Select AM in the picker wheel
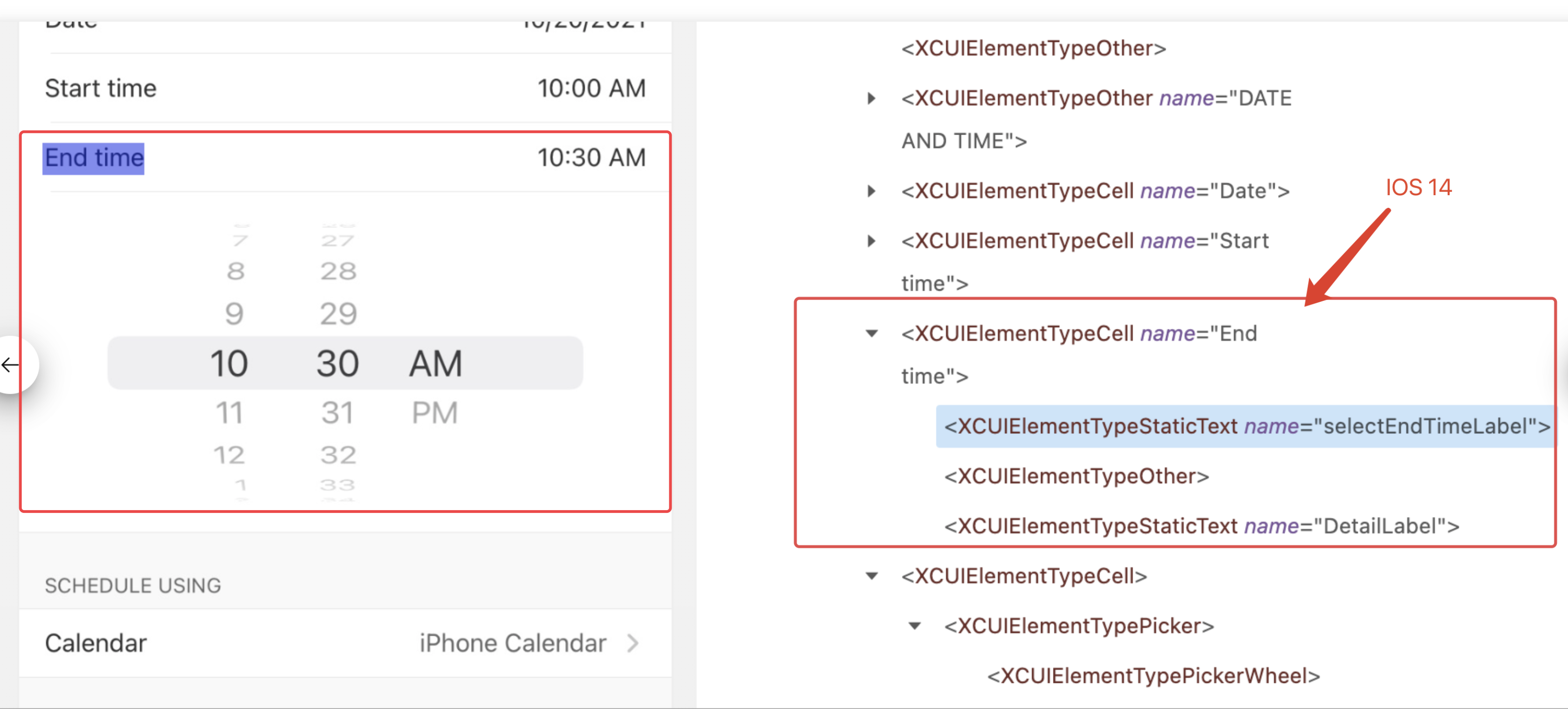 (x=433, y=363)
